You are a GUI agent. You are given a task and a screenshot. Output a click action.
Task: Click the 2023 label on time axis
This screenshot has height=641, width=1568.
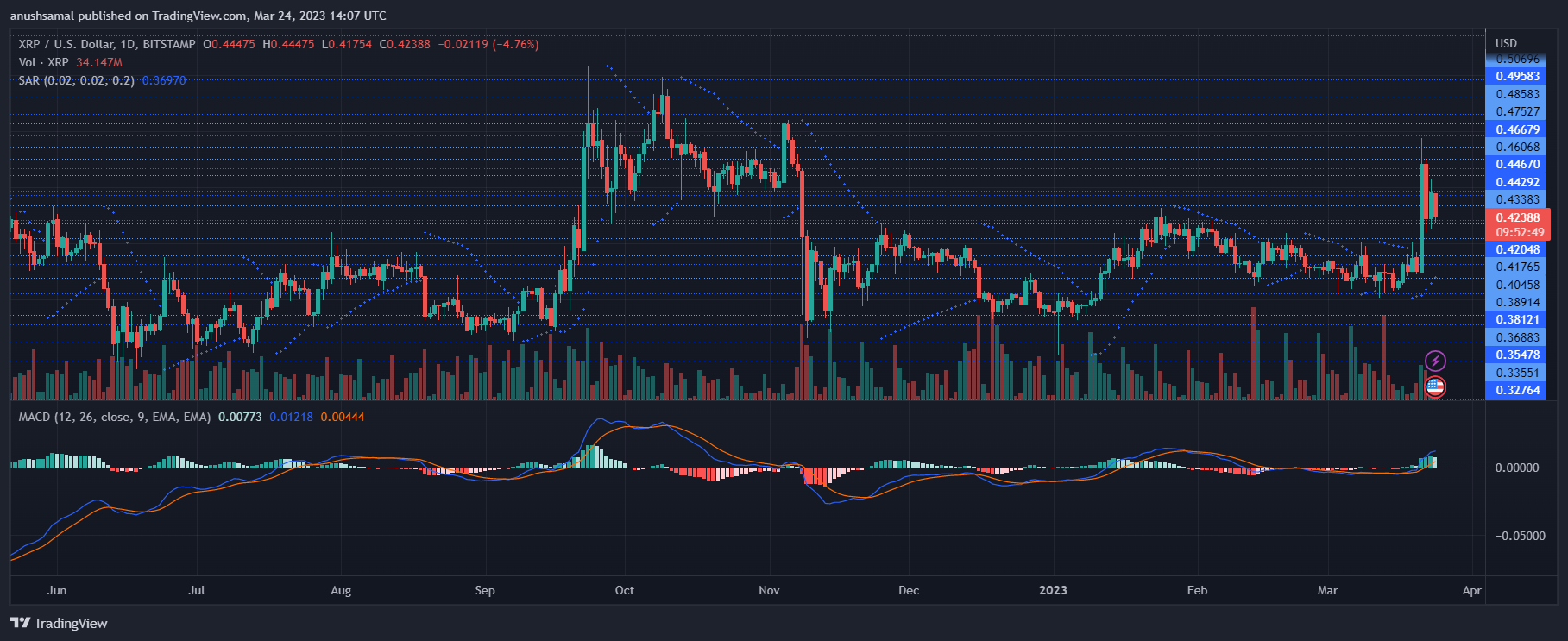(1053, 590)
